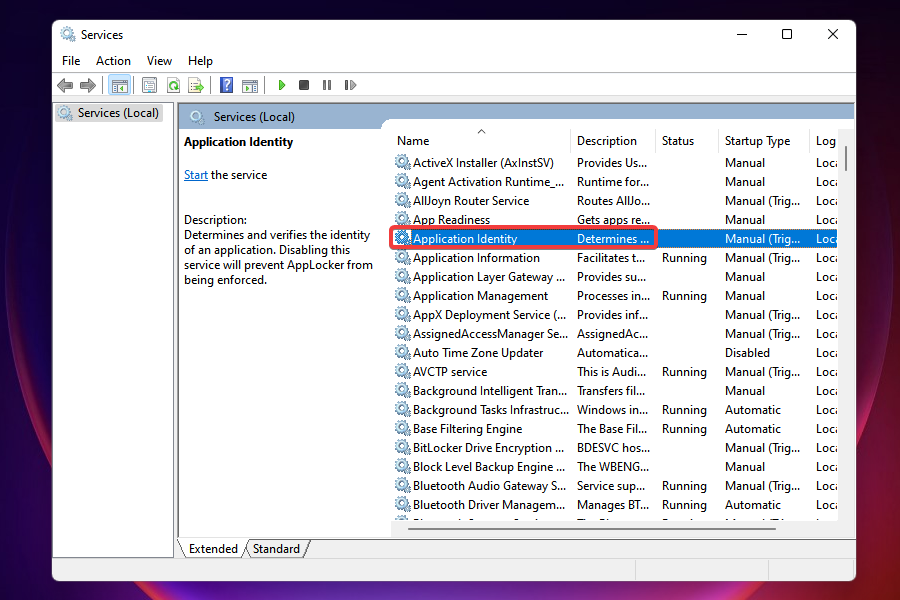900x600 pixels.
Task: Click gear icon beside Application Identity
Action: [x=402, y=238]
